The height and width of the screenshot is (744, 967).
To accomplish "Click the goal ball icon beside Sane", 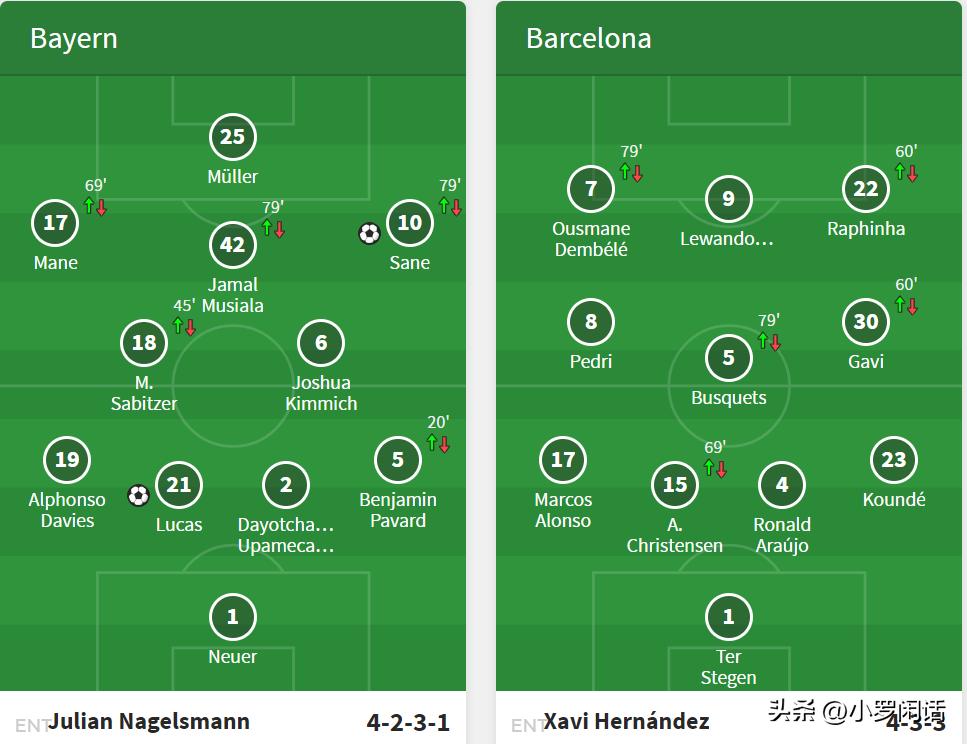I will pyautogui.click(x=369, y=234).
